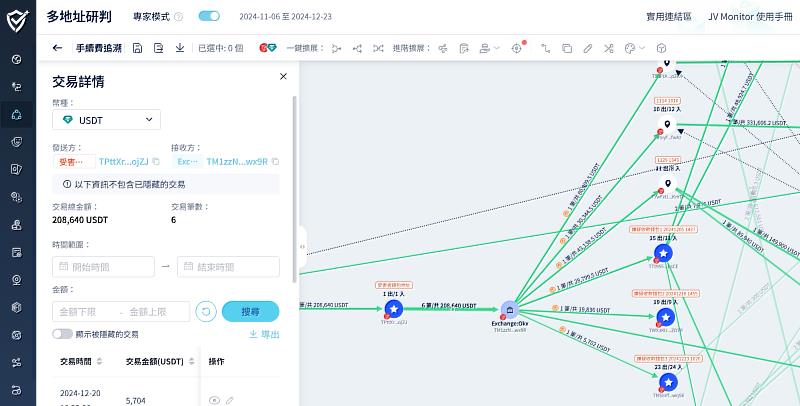The height and width of the screenshot is (406, 800).
Task: Click the 5,704 transaction amount cell
Action: 136,401
